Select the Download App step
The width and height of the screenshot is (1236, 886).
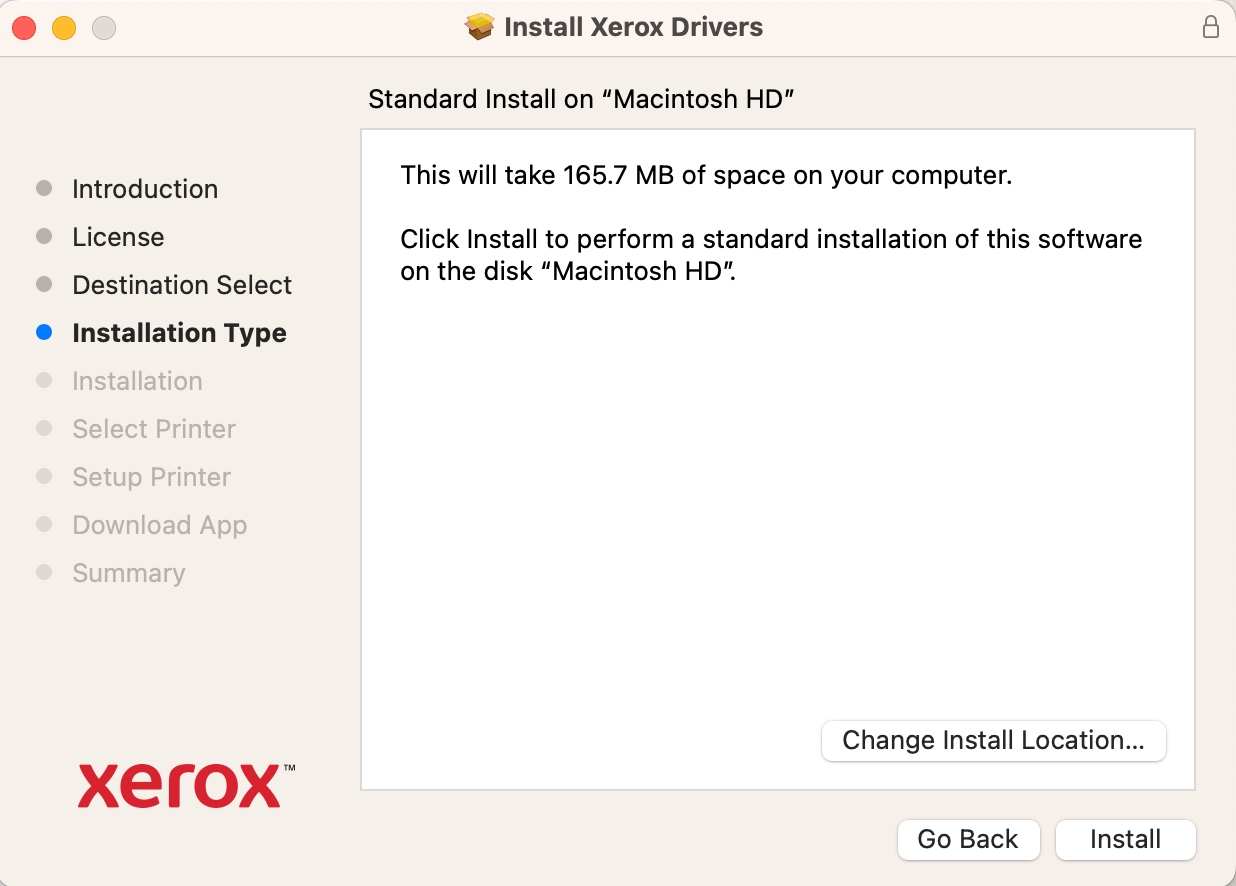pos(159,525)
